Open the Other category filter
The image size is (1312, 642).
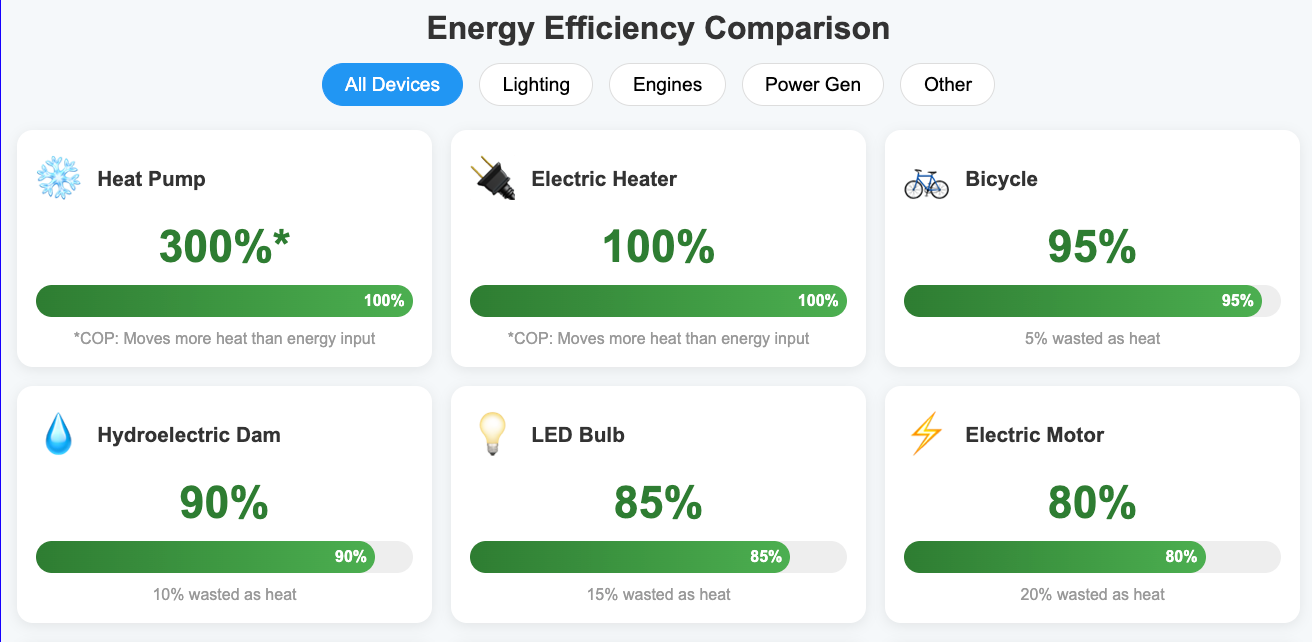point(947,84)
